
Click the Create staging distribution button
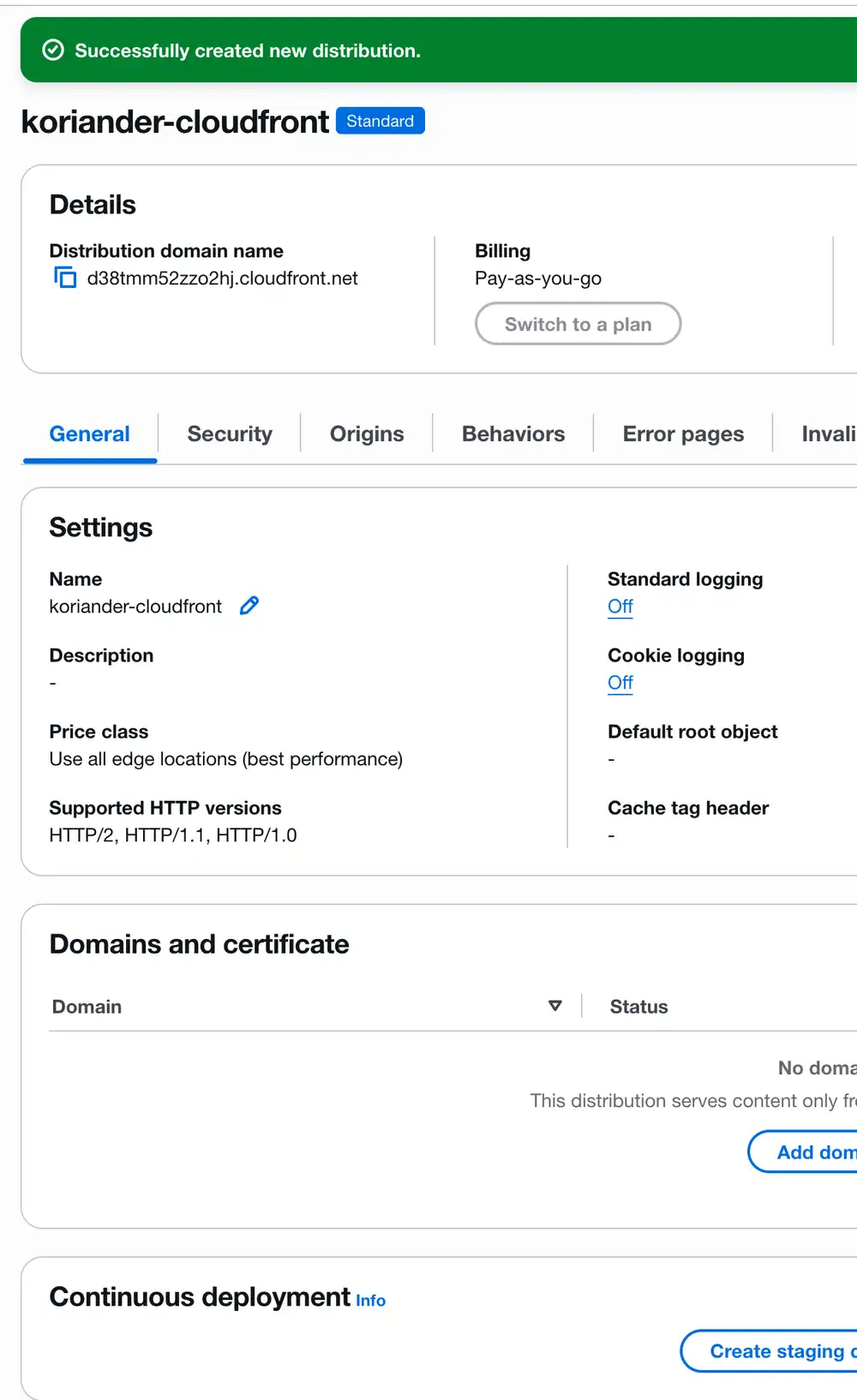click(770, 1351)
